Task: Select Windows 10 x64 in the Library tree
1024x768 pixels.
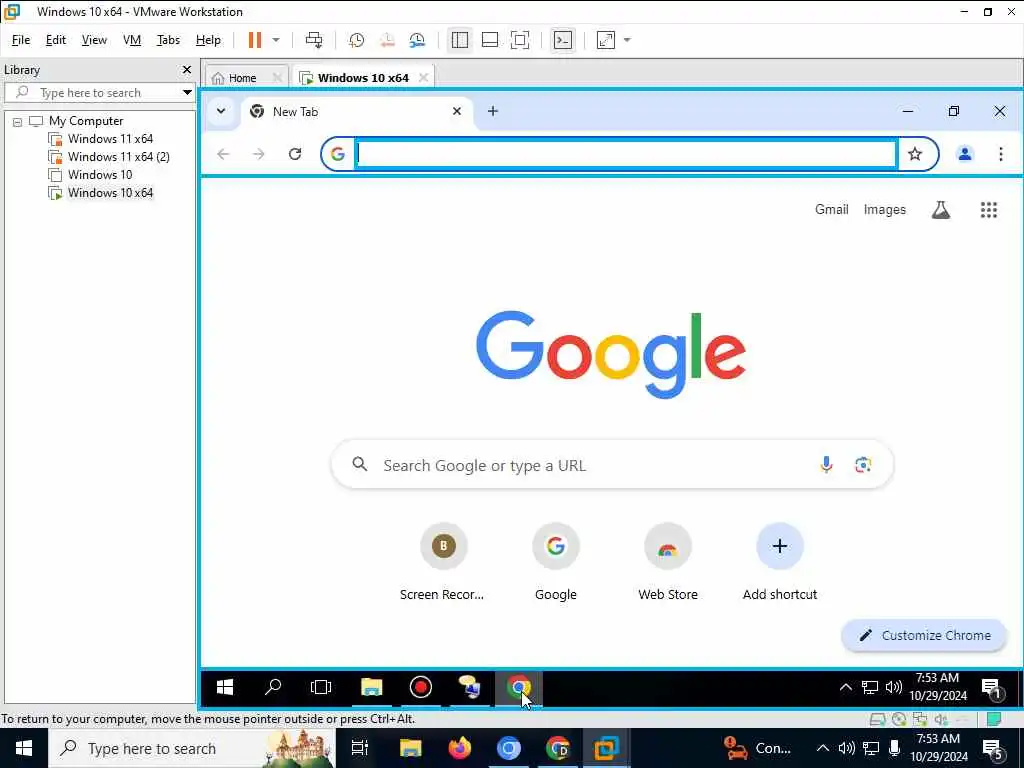Action: coord(110,193)
